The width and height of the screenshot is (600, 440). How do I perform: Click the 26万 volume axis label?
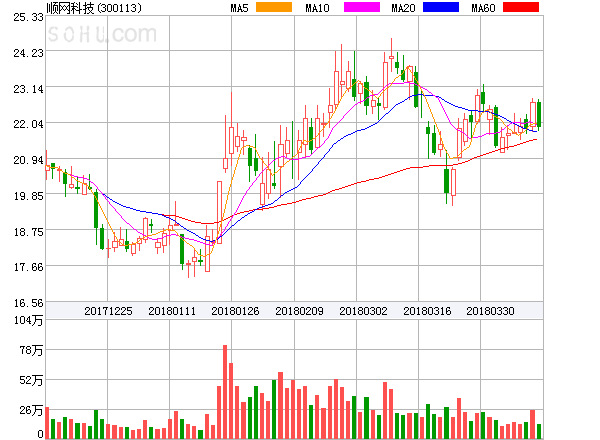[31, 410]
